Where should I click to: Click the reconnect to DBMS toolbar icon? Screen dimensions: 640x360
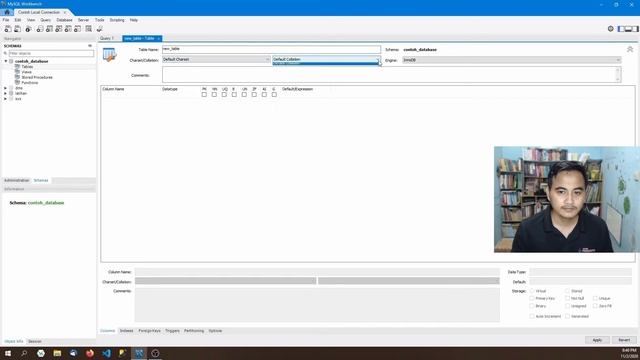[100, 29]
